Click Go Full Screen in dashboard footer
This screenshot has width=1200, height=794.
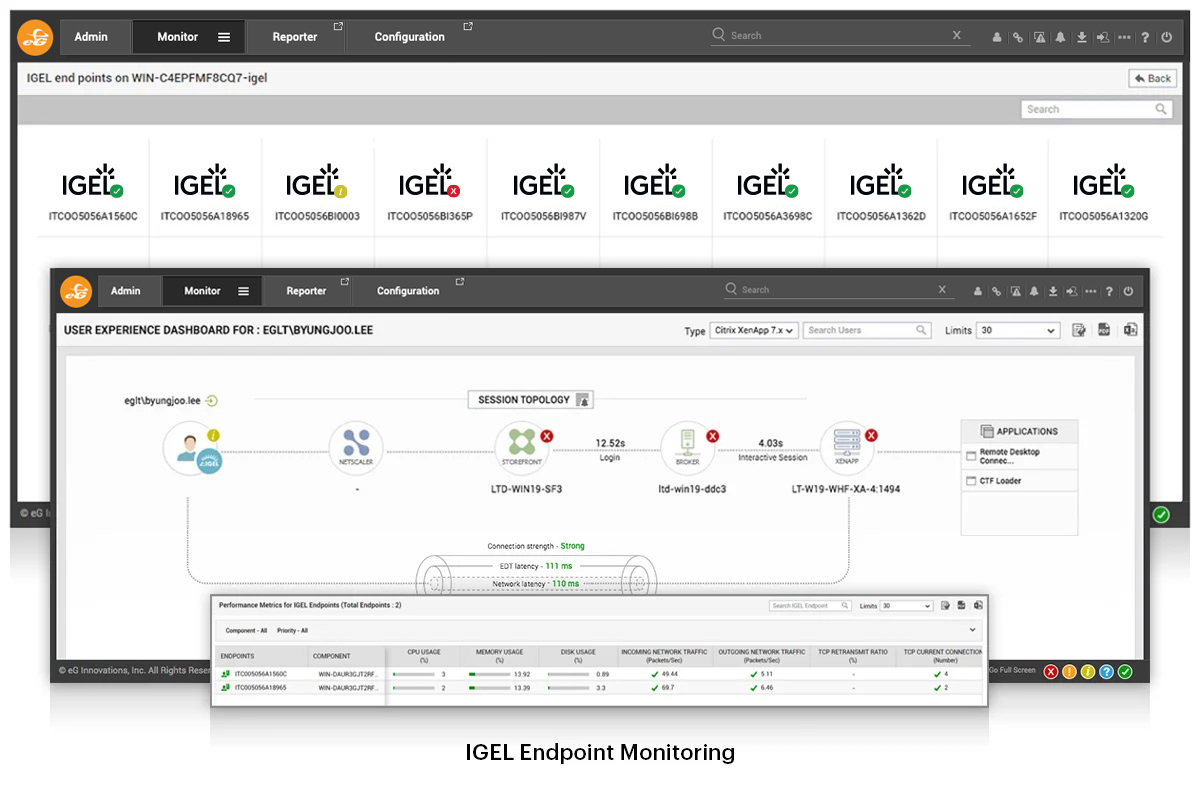pos(1012,669)
